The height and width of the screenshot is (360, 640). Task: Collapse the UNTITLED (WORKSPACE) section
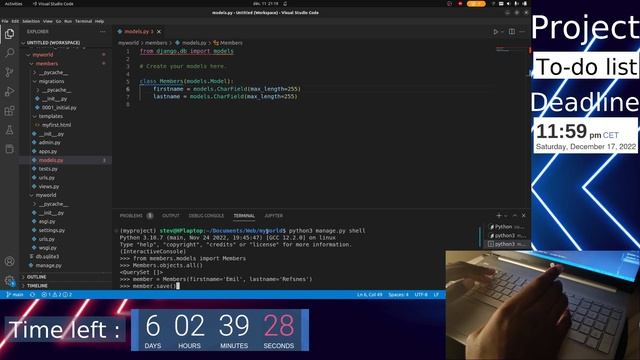point(65,42)
